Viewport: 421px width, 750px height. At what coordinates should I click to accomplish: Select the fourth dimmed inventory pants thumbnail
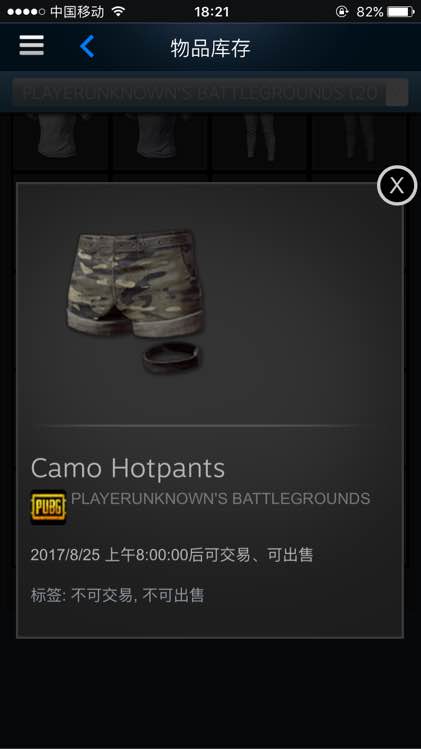(x=359, y=139)
